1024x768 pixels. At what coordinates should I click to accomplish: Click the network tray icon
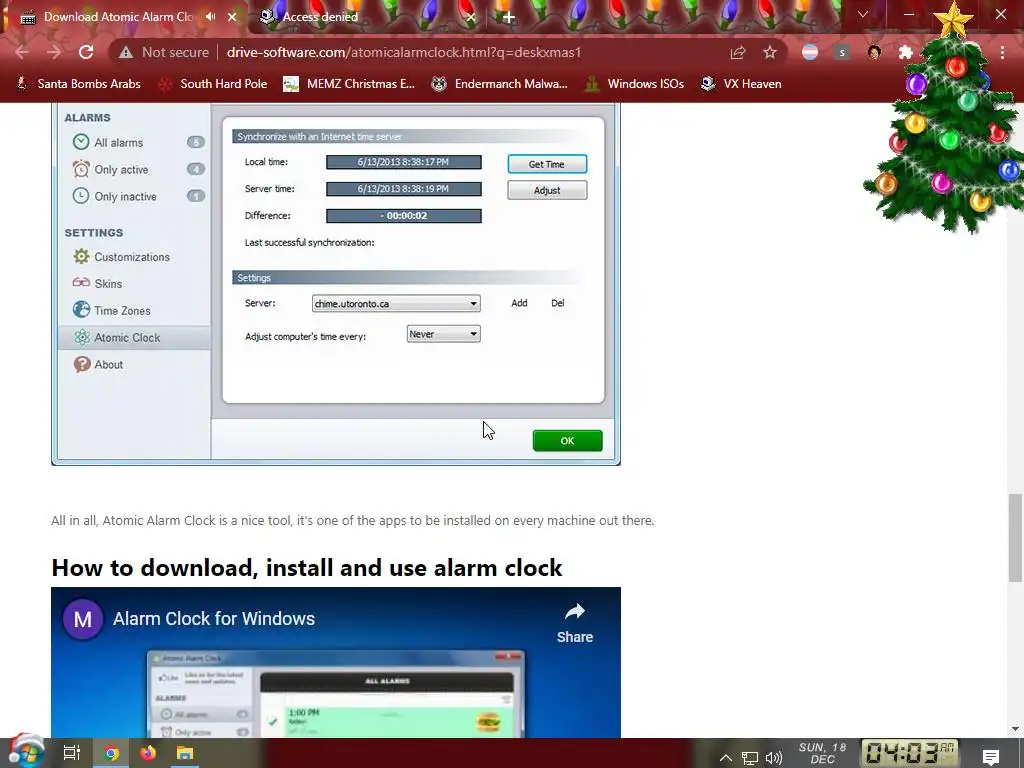pyautogui.click(x=750, y=758)
